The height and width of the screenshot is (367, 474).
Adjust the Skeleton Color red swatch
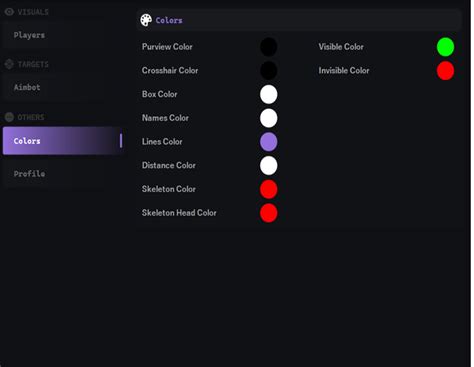[x=269, y=189]
